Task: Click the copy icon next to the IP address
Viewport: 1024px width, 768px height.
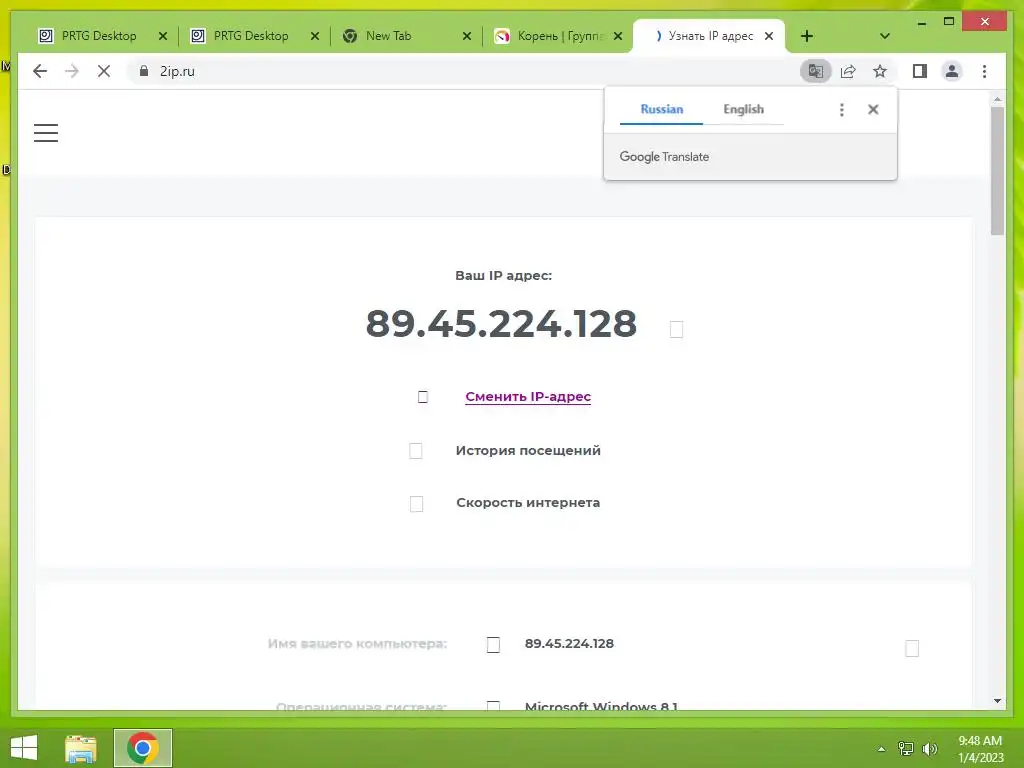Action: (x=677, y=329)
